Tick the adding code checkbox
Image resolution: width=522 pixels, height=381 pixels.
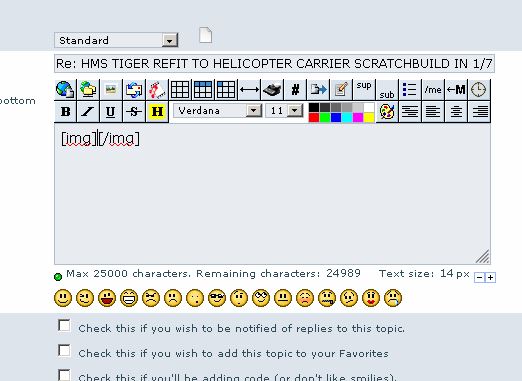64,375
